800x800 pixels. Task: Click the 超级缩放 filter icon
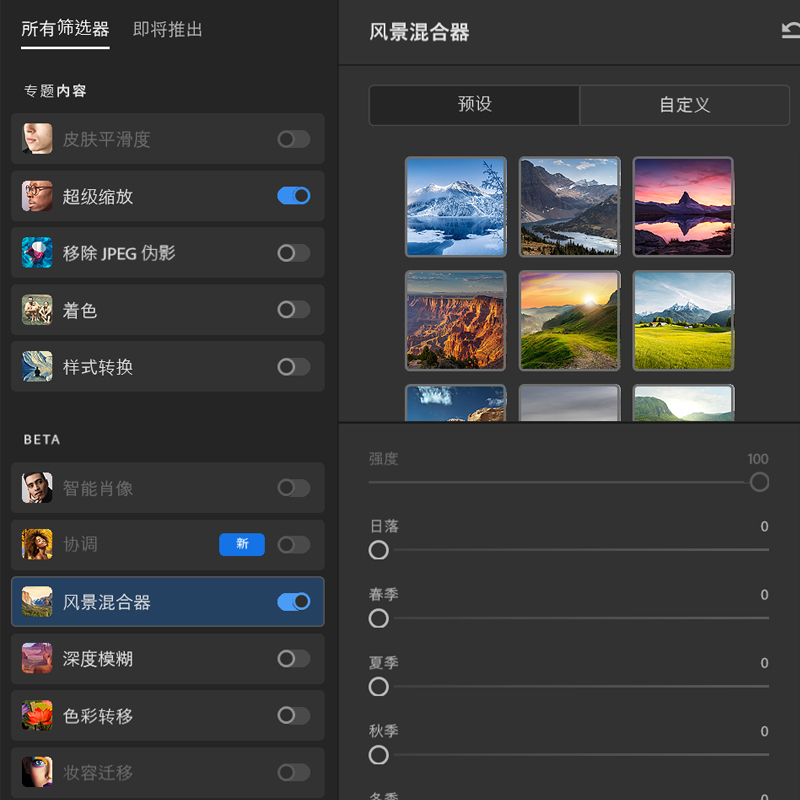[x=37, y=196]
